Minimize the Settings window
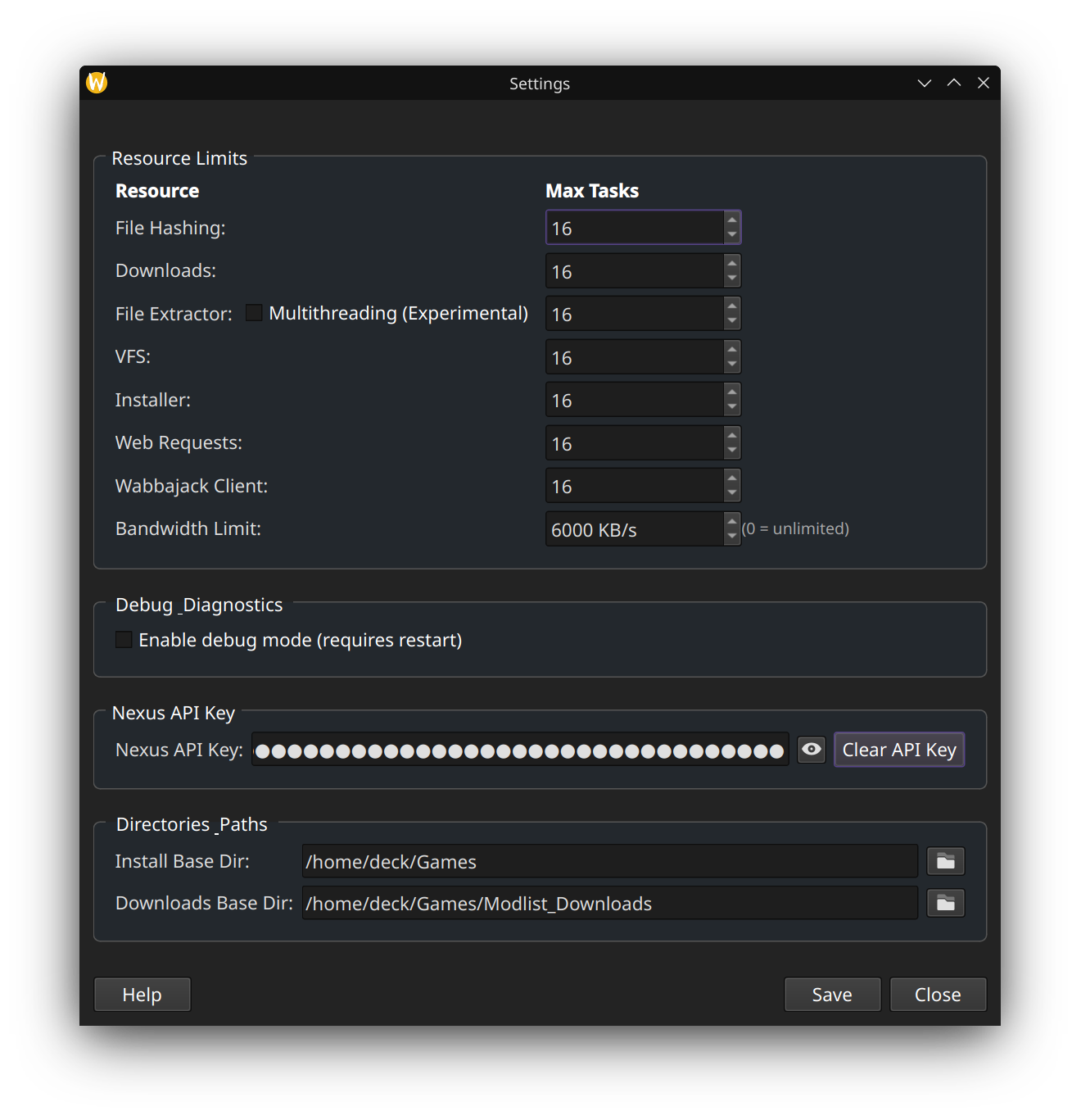Viewport: 1081px width, 1120px height. [x=925, y=84]
